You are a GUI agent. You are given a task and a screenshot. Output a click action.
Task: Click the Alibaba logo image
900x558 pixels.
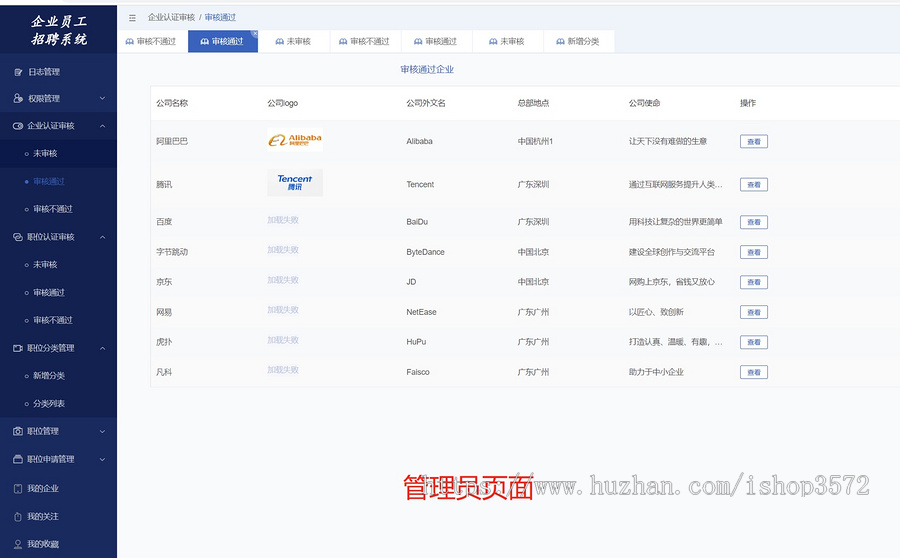pyautogui.click(x=295, y=140)
